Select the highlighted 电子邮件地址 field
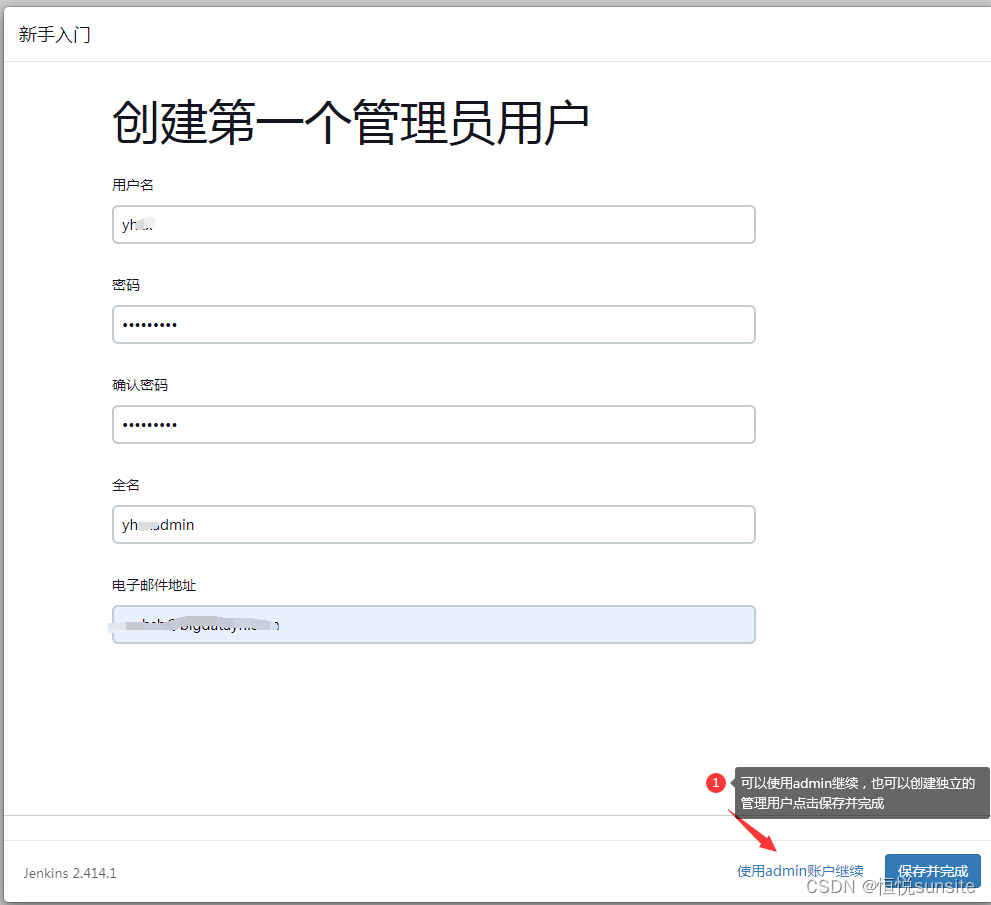Screen dimensions: 991x905 [433, 624]
